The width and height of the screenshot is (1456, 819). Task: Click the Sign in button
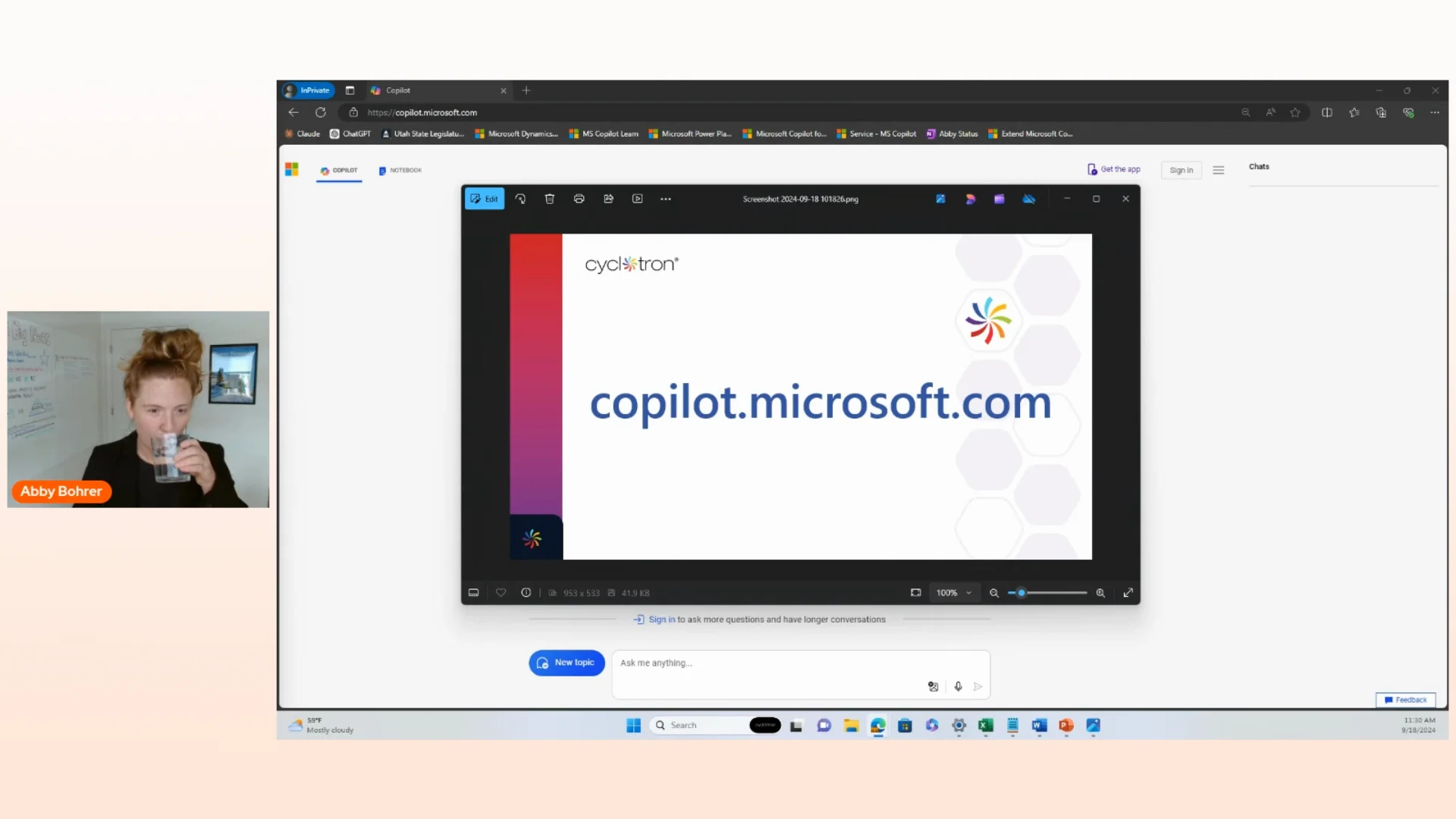[x=1181, y=170]
